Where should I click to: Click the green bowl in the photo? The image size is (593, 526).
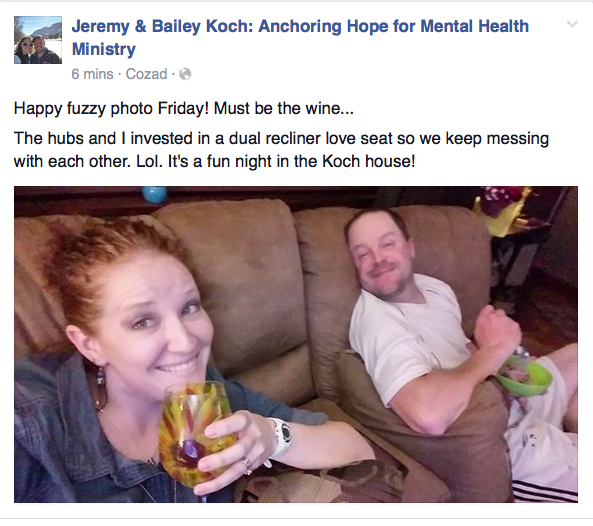526,376
